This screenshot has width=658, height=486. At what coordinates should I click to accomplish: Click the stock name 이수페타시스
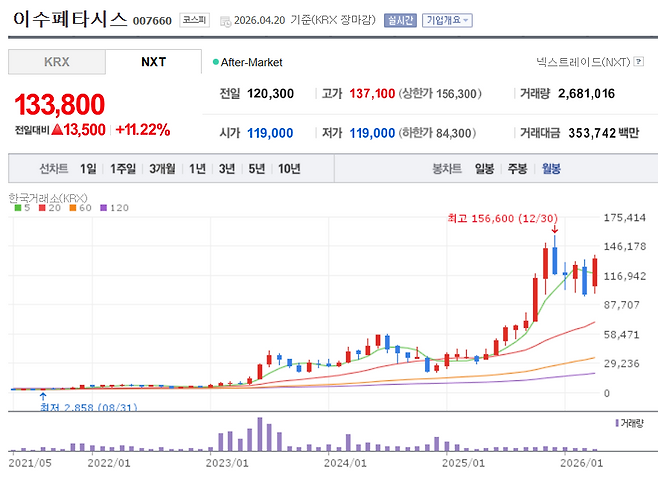68,18
